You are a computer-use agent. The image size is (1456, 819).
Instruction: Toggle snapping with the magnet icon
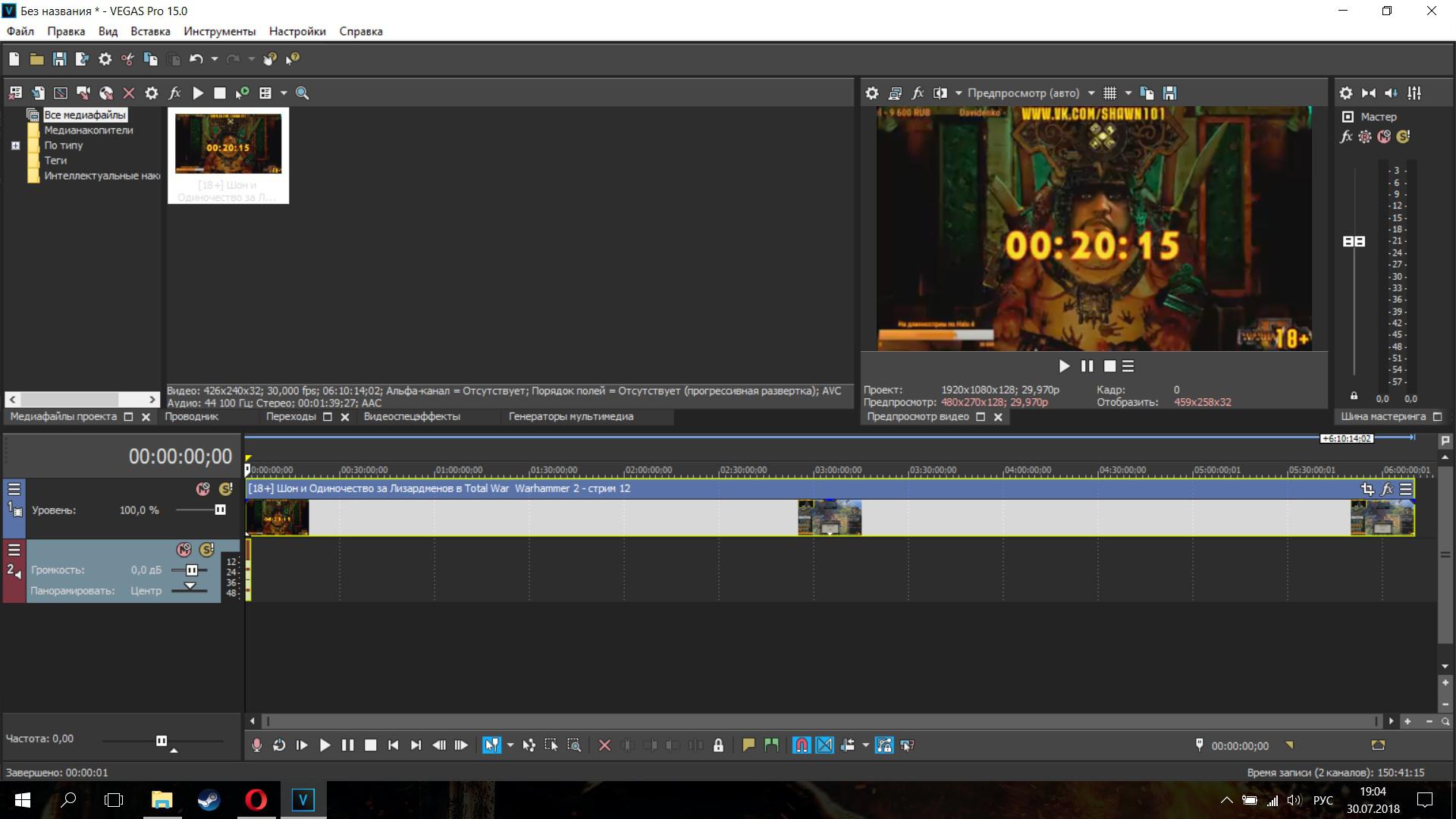pos(802,745)
